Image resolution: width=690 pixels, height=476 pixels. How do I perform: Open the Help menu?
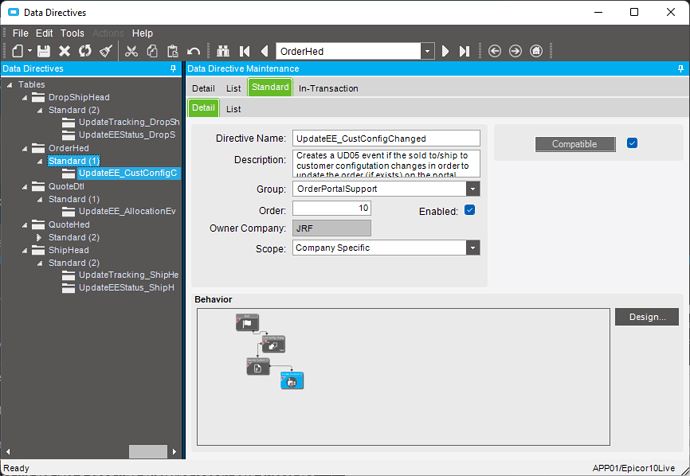click(143, 33)
